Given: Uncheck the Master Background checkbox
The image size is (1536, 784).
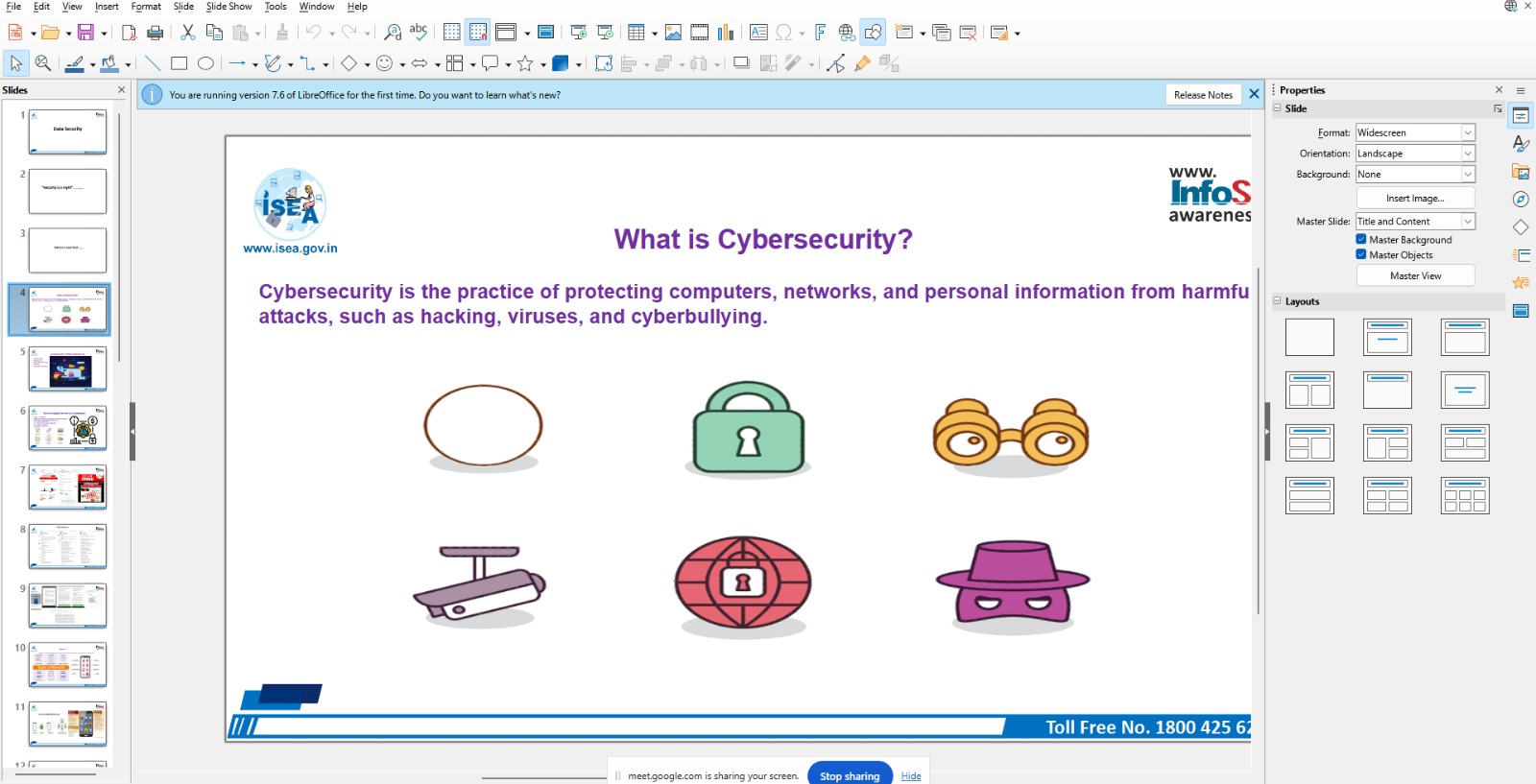Looking at the screenshot, I should coord(1361,239).
